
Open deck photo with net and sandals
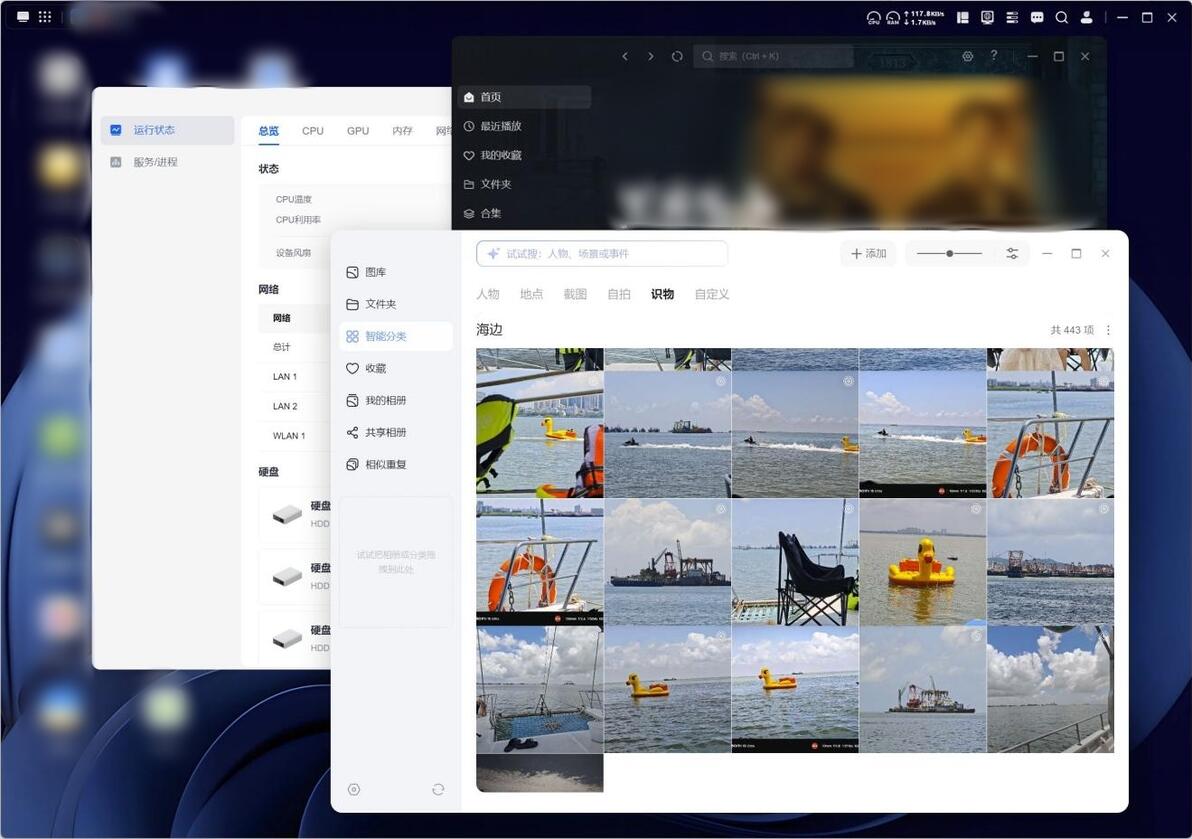coord(540,690)
